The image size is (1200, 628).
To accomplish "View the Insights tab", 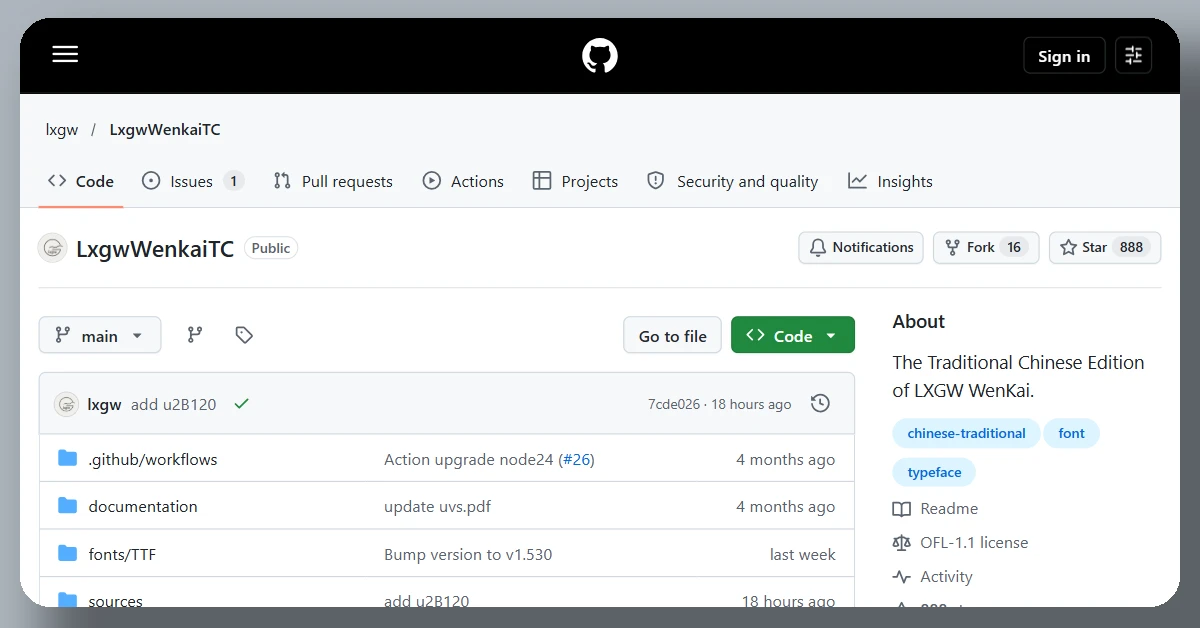I will (890, 181).
